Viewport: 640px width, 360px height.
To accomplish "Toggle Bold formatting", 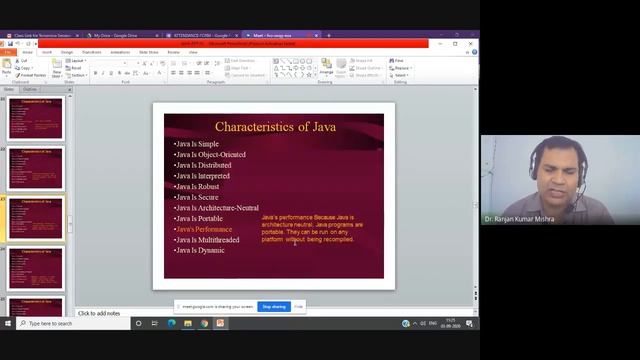I will click(x=96, y=73).
